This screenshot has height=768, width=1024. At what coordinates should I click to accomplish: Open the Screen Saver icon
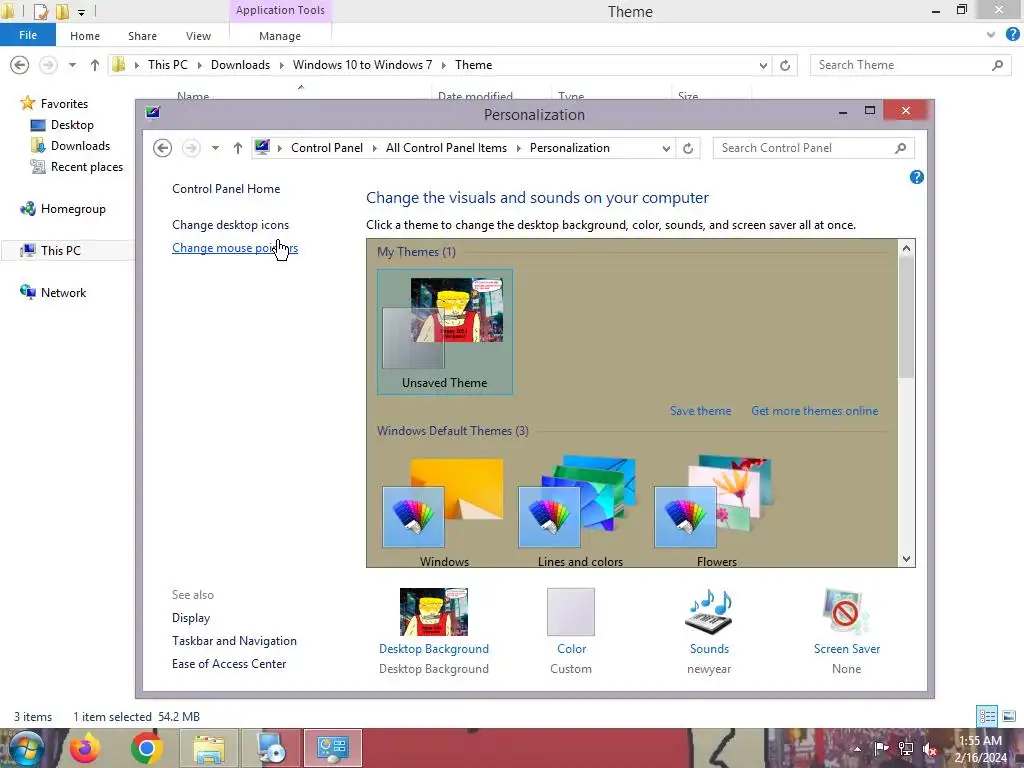point(846,612)
